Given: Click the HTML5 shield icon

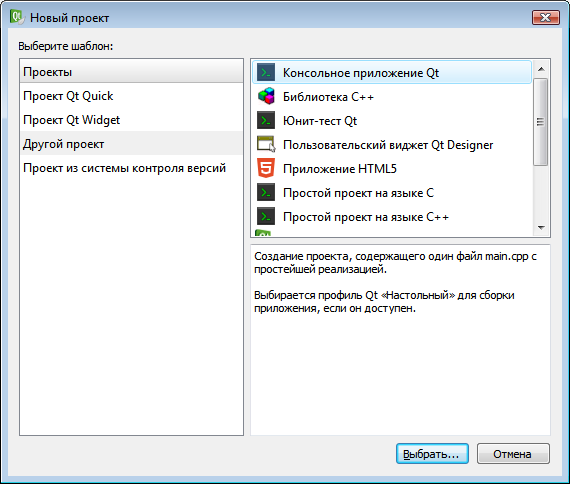Looking at the screenshot, I should pyautogui.click(x=266, y=168).
